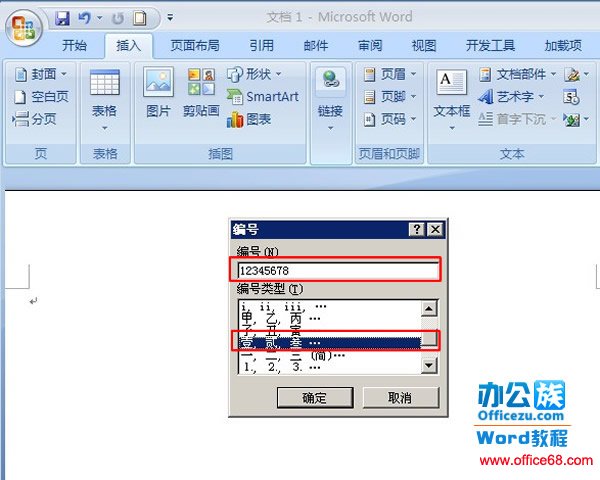Open the 邮件 tab

tap(316, 46)
